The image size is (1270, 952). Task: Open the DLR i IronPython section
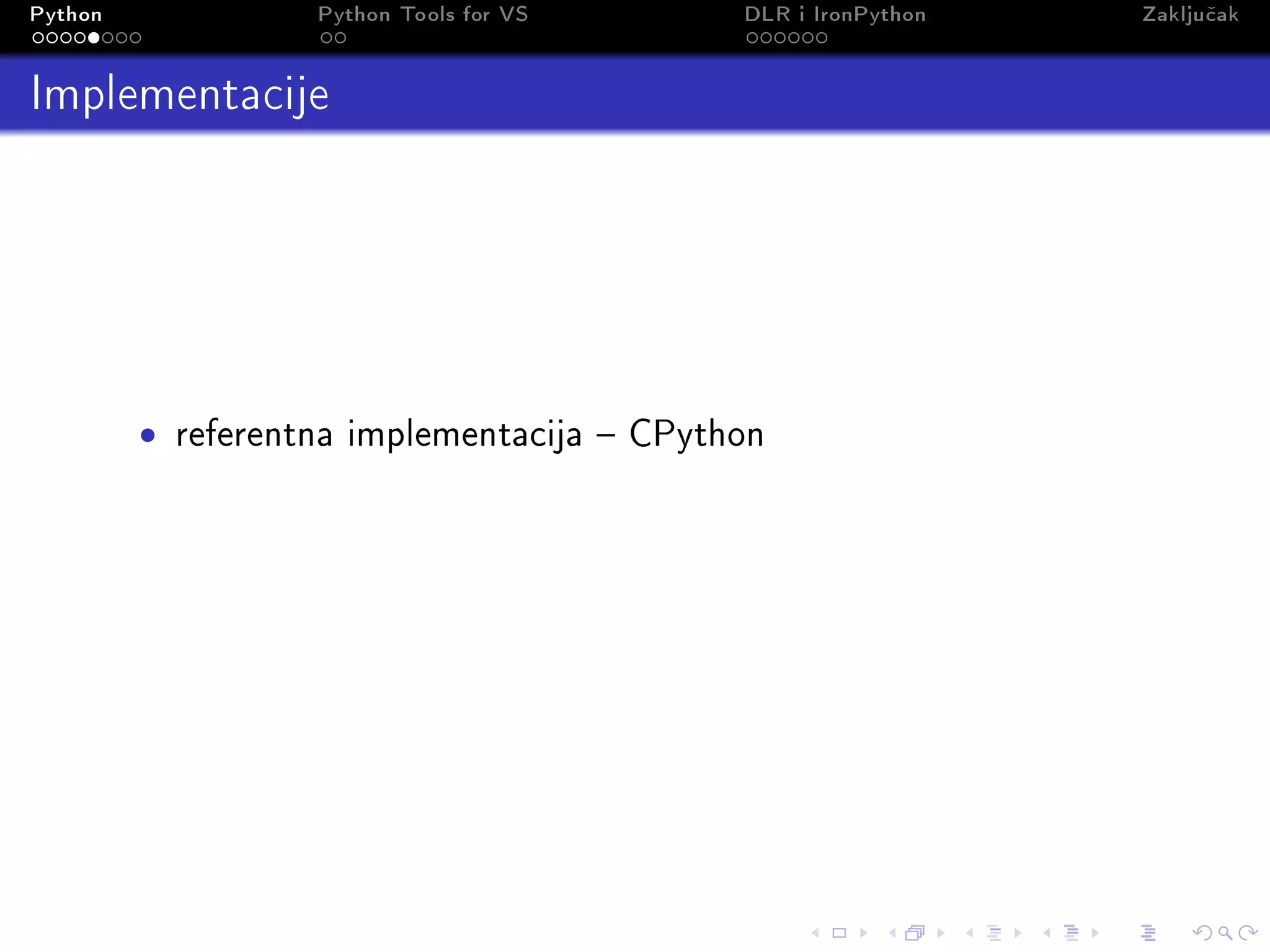pyautogui.click(x=835, y=15)
